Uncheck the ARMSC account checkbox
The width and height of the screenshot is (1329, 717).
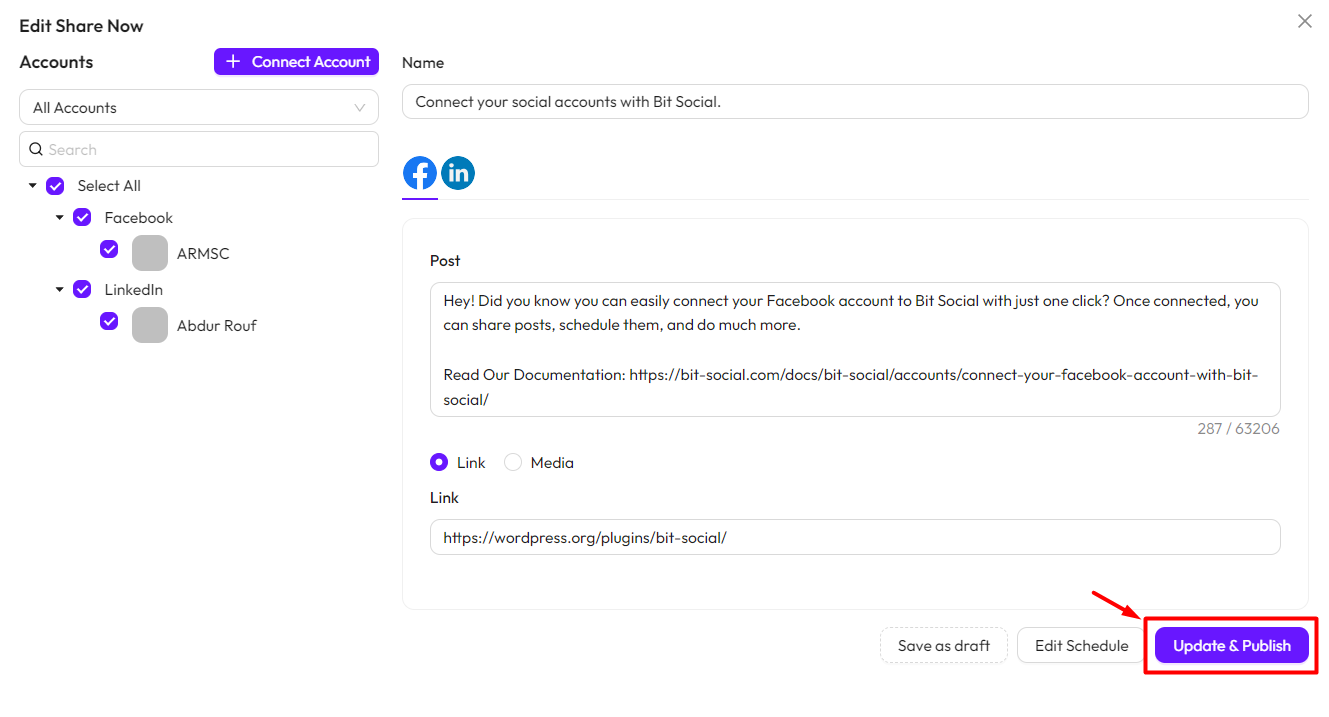(x=109, y=249)
